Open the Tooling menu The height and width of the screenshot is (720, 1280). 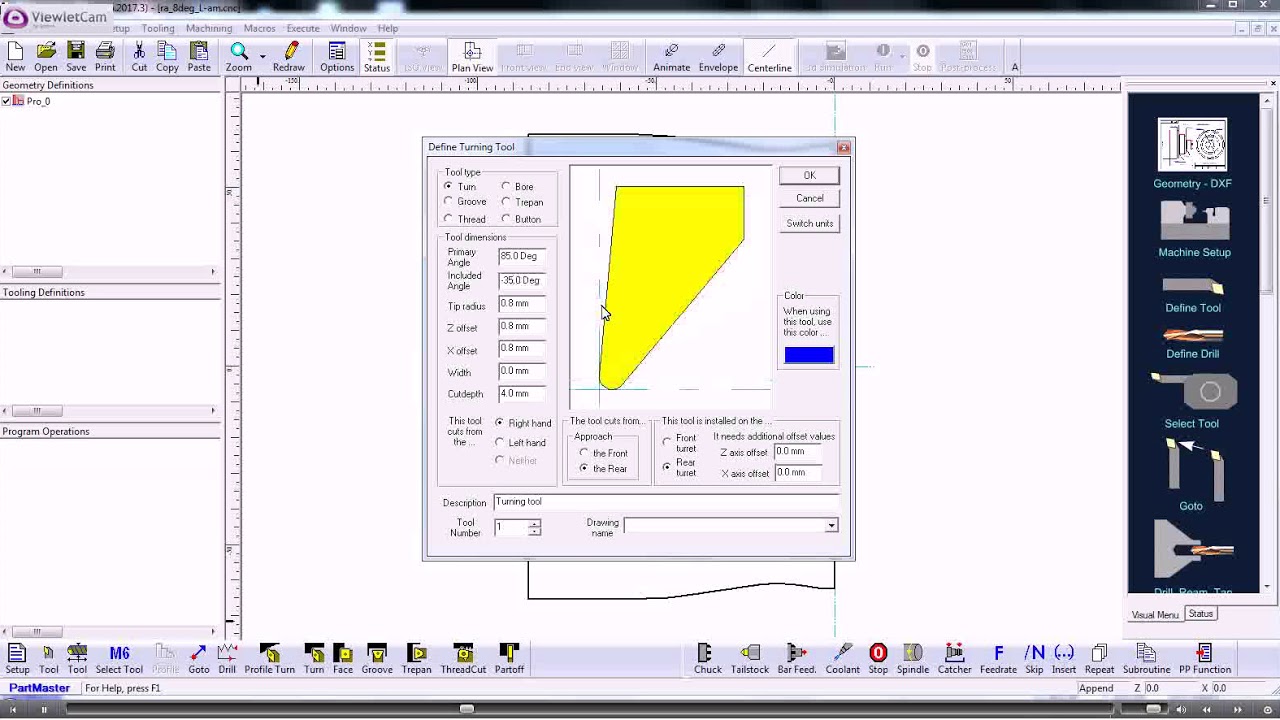pyautogui.click(x=158, y=28)
